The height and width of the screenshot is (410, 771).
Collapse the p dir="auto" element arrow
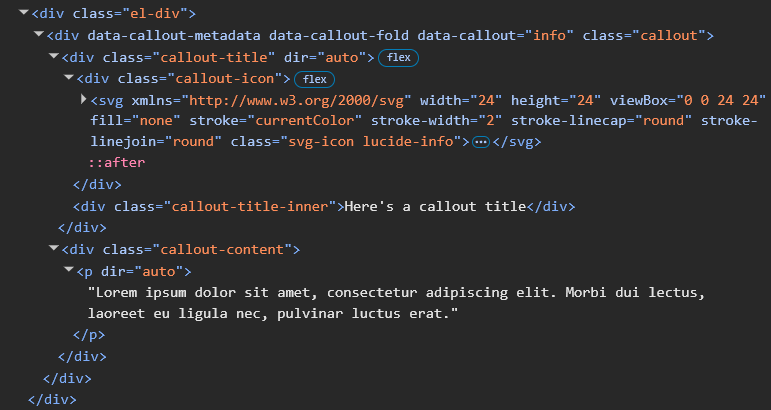68,271
